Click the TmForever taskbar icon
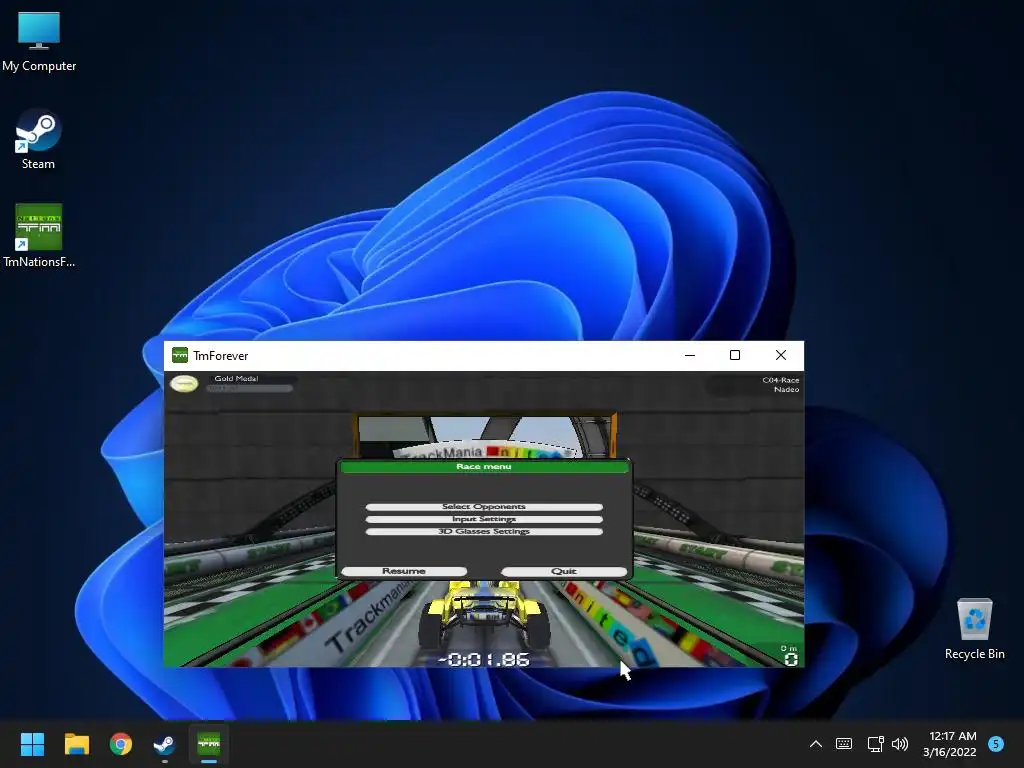Image resolution: width=1024 pixels, height=768 pixels. pos(209,744)
